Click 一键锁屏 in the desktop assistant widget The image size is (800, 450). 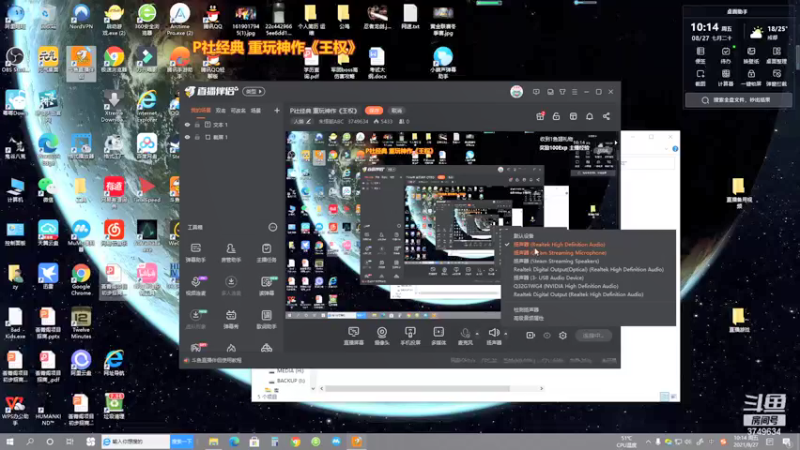[x=751, y=77]
